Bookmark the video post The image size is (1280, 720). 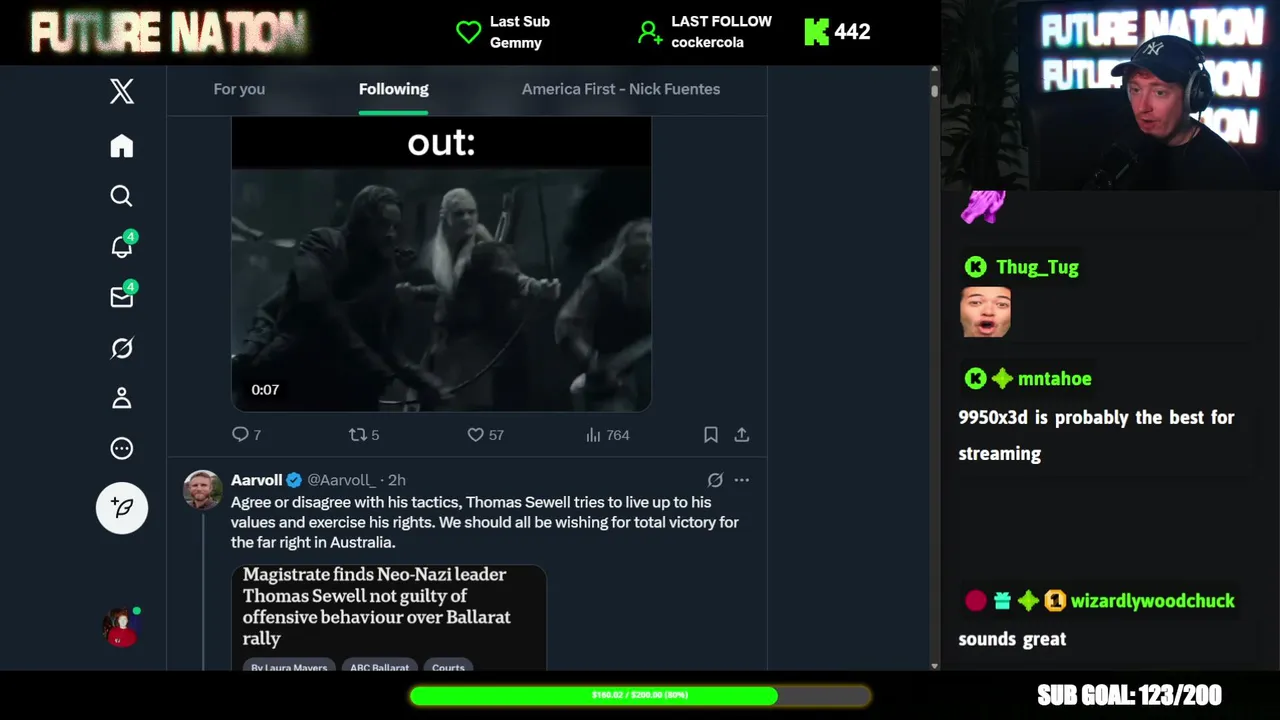(711, 434)
